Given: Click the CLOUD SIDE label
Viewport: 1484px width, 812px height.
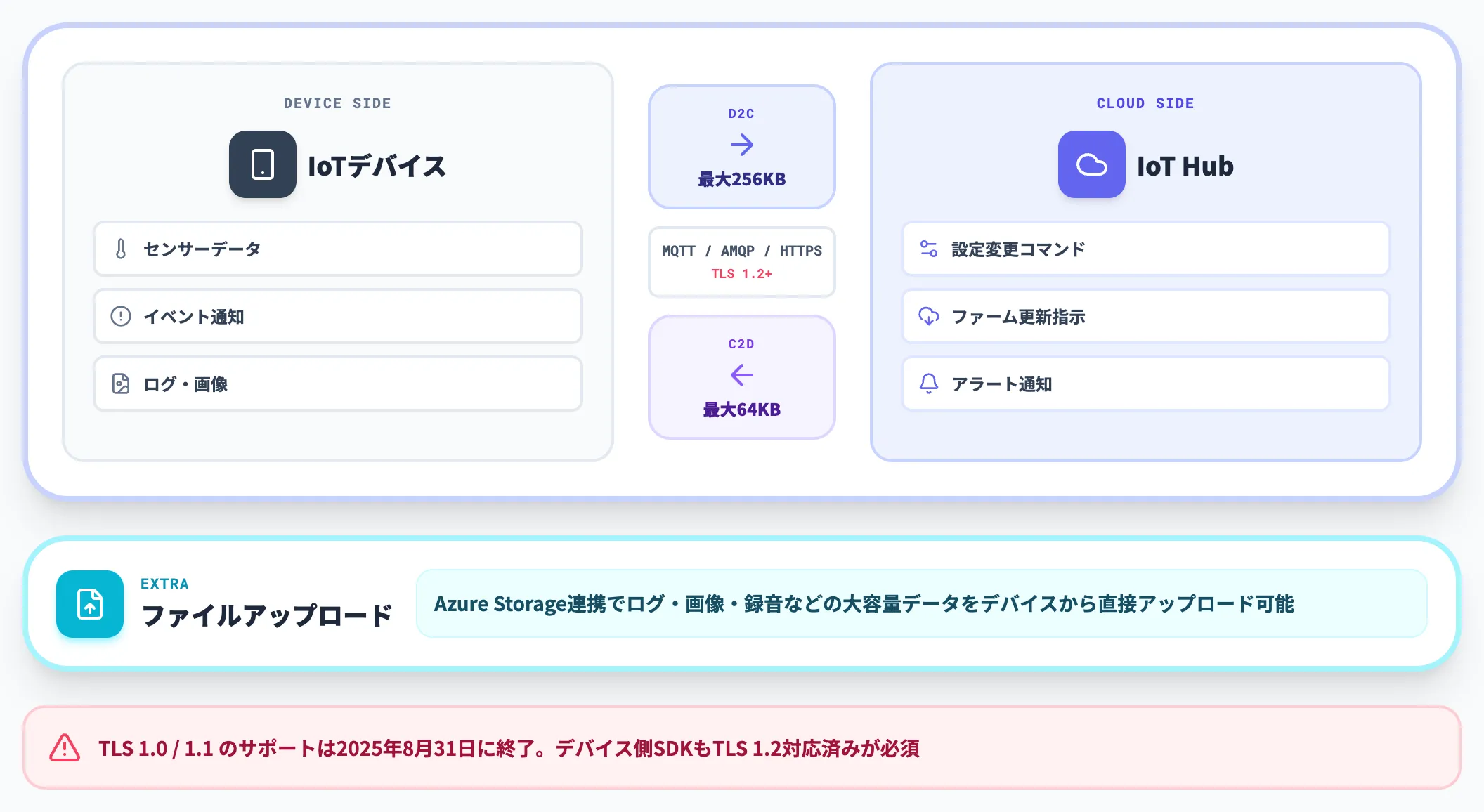Looking at the screenshot, I should click(x=1145, y=103).
